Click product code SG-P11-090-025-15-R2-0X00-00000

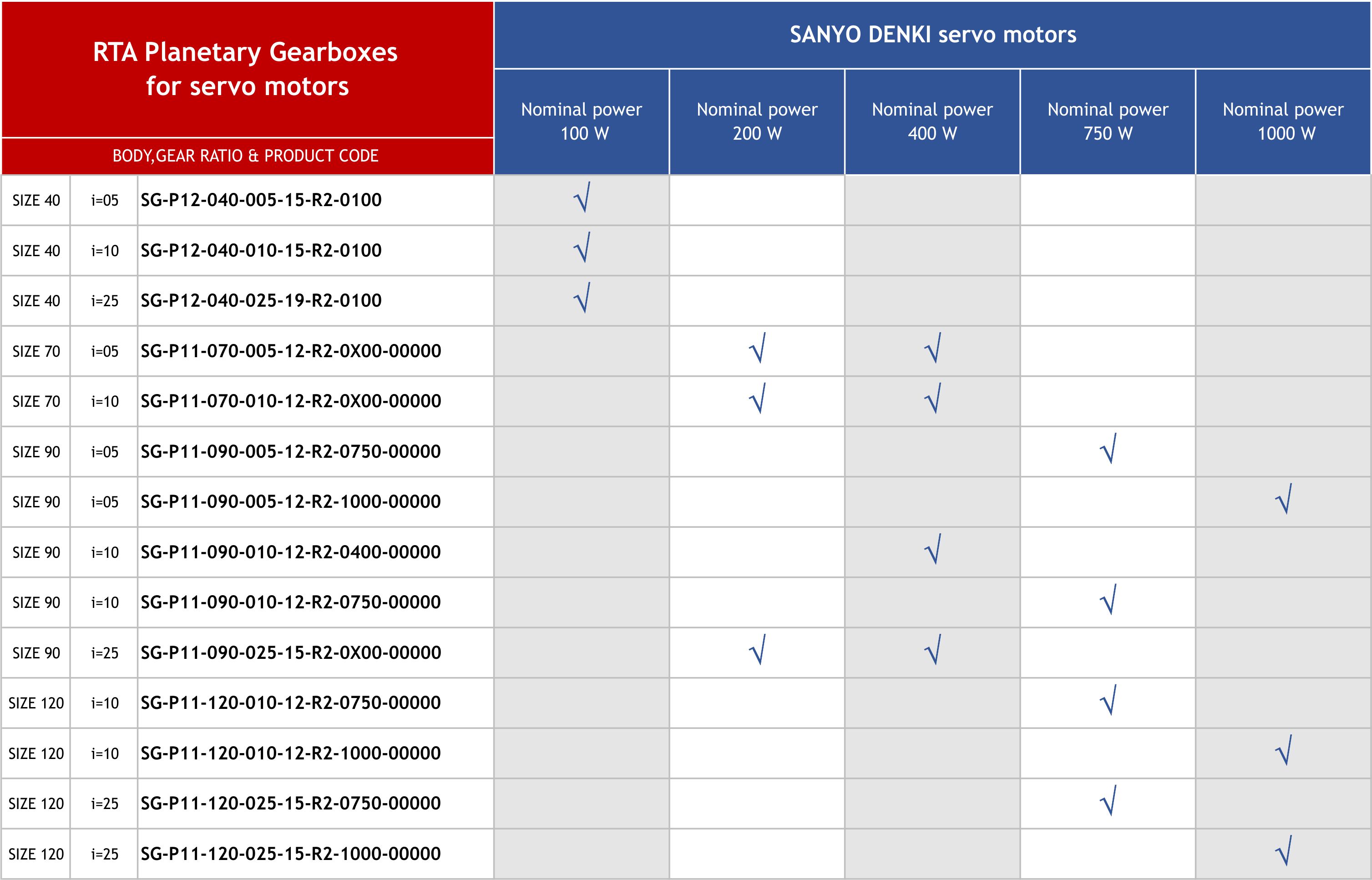[291, 652]
